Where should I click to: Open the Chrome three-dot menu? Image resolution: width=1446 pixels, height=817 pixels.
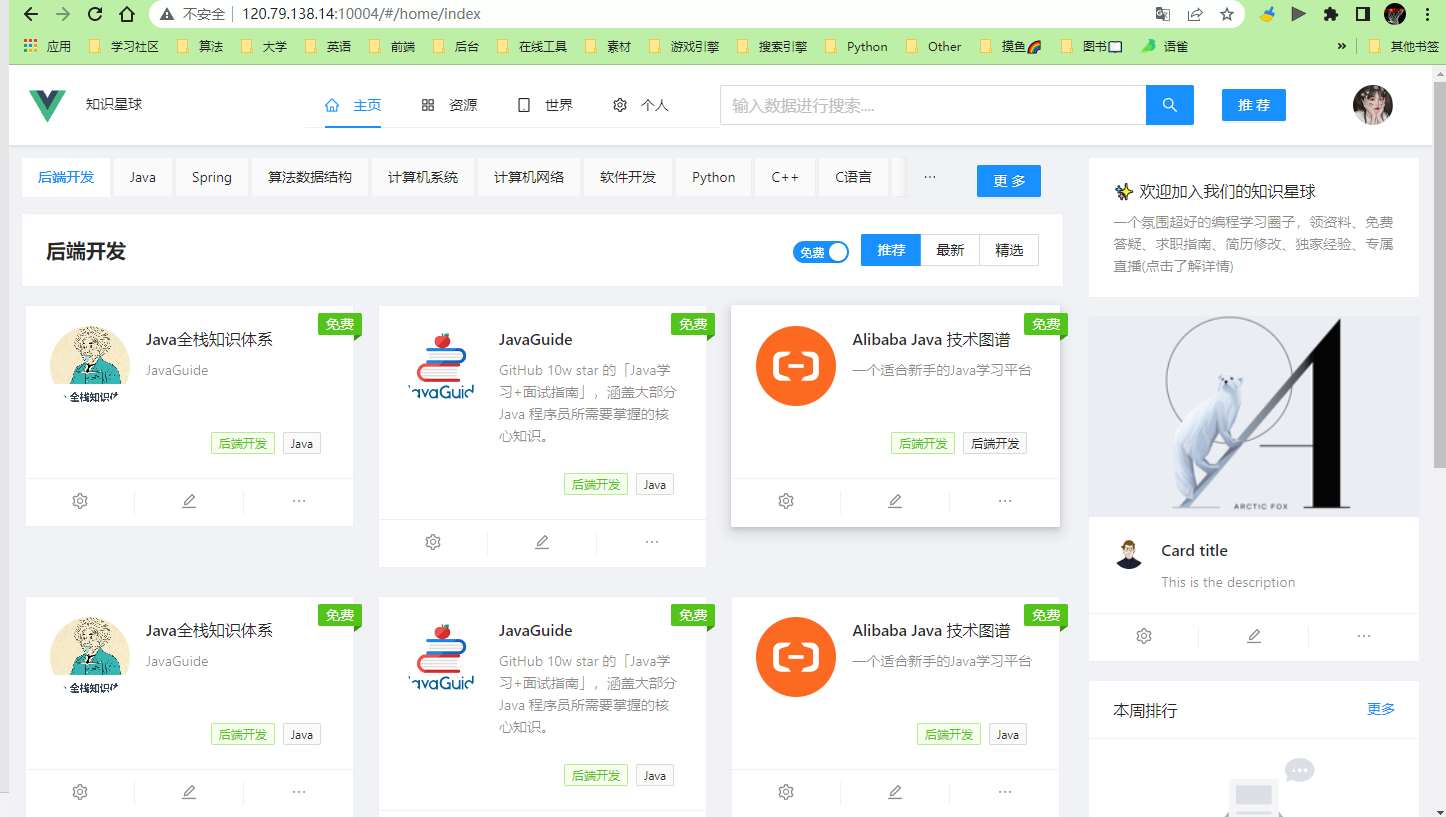(x=1427, y=14)
